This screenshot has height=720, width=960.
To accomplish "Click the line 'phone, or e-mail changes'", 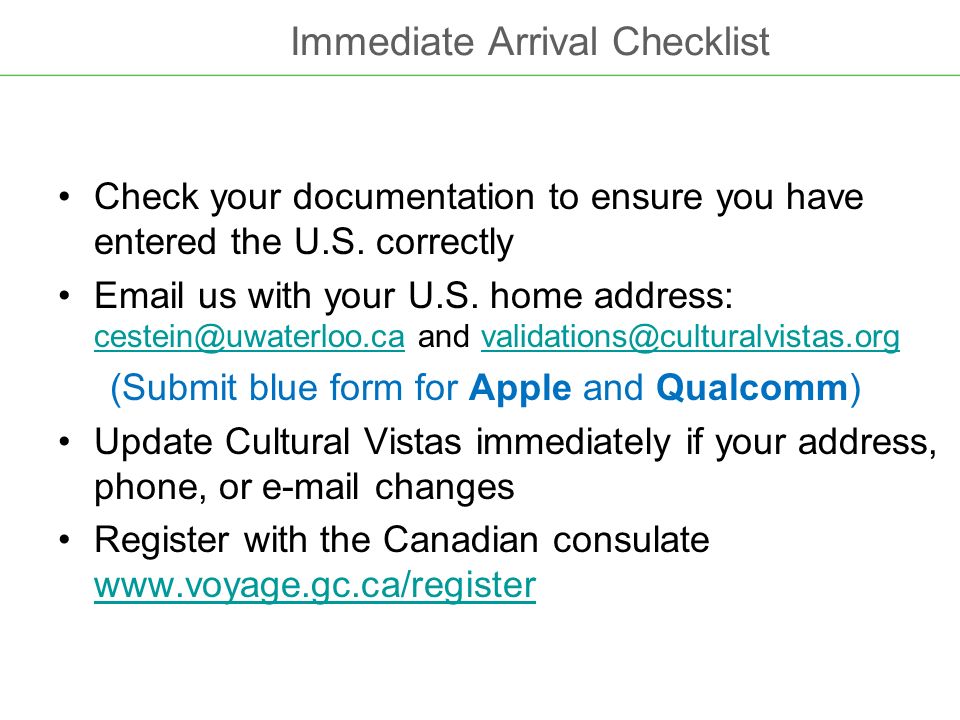I will [x=304, y=489].
